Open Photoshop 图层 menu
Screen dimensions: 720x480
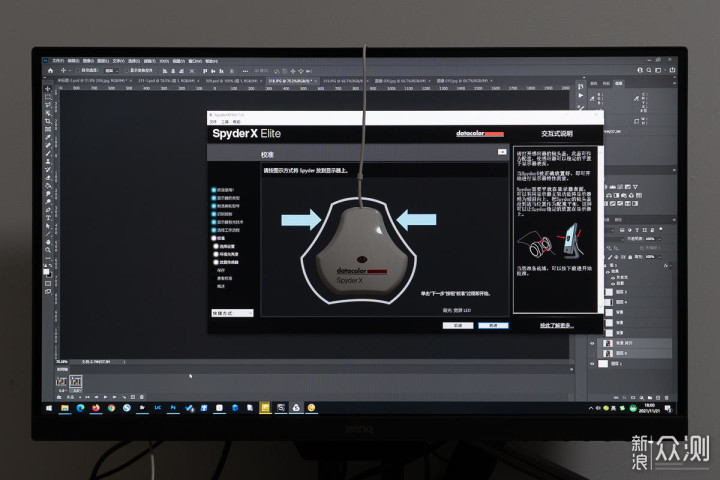(x=103, y=61)
